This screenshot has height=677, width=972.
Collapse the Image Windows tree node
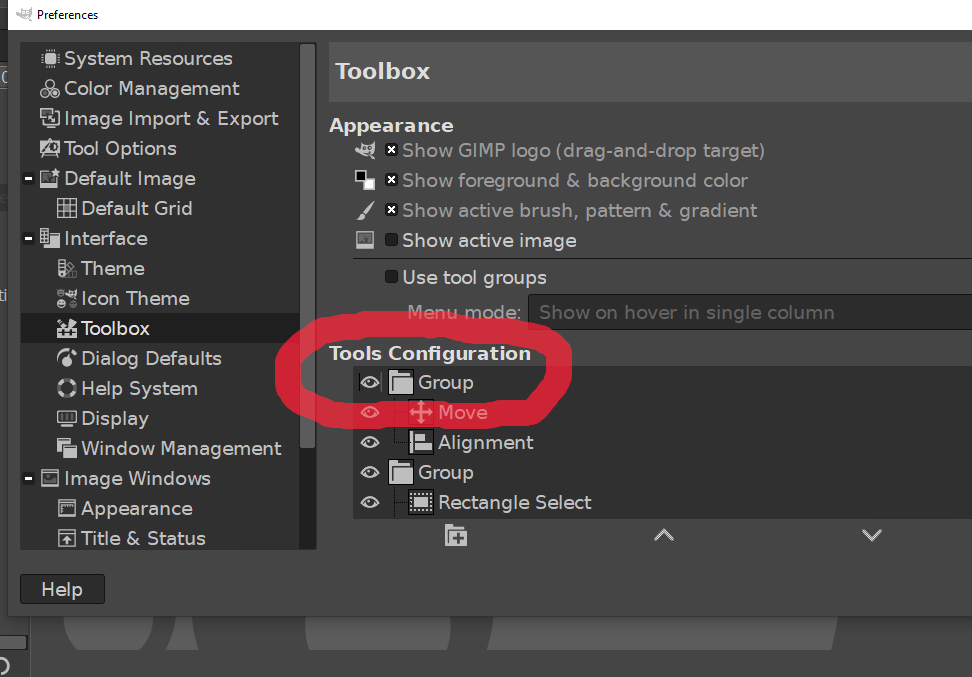click(29, 479)
